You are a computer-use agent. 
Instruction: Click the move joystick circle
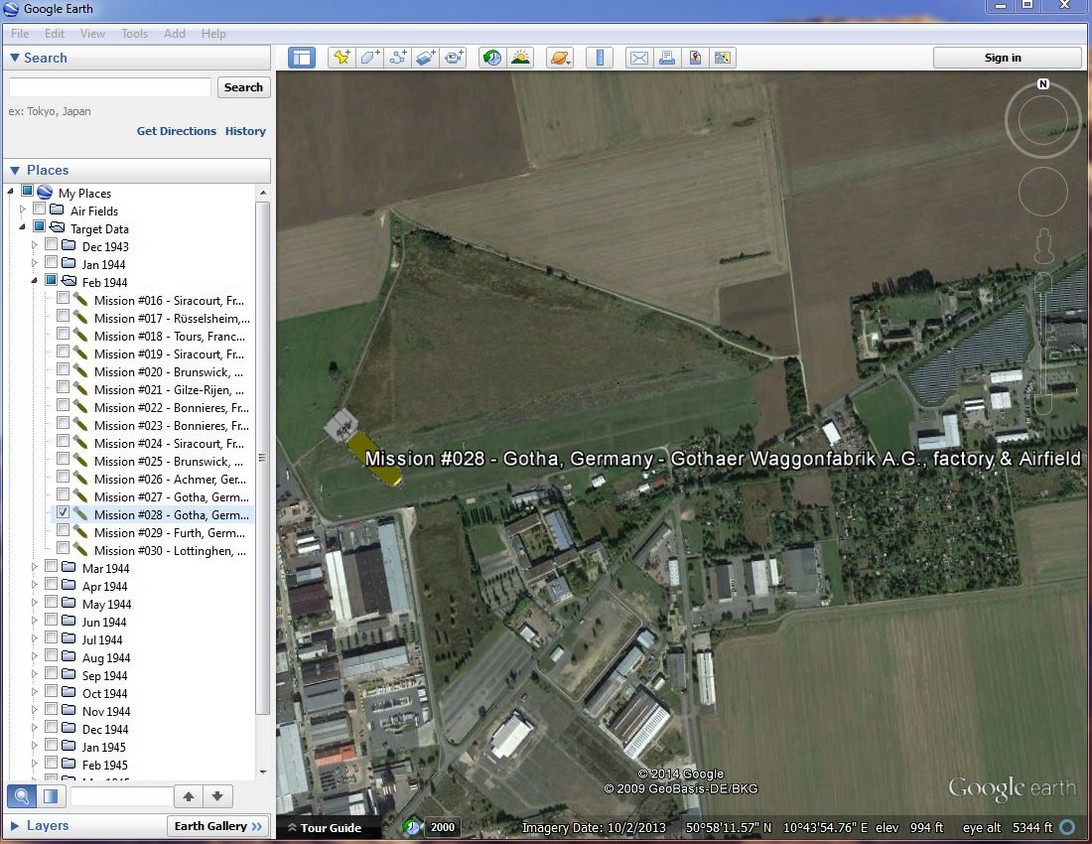point(1043,192)
